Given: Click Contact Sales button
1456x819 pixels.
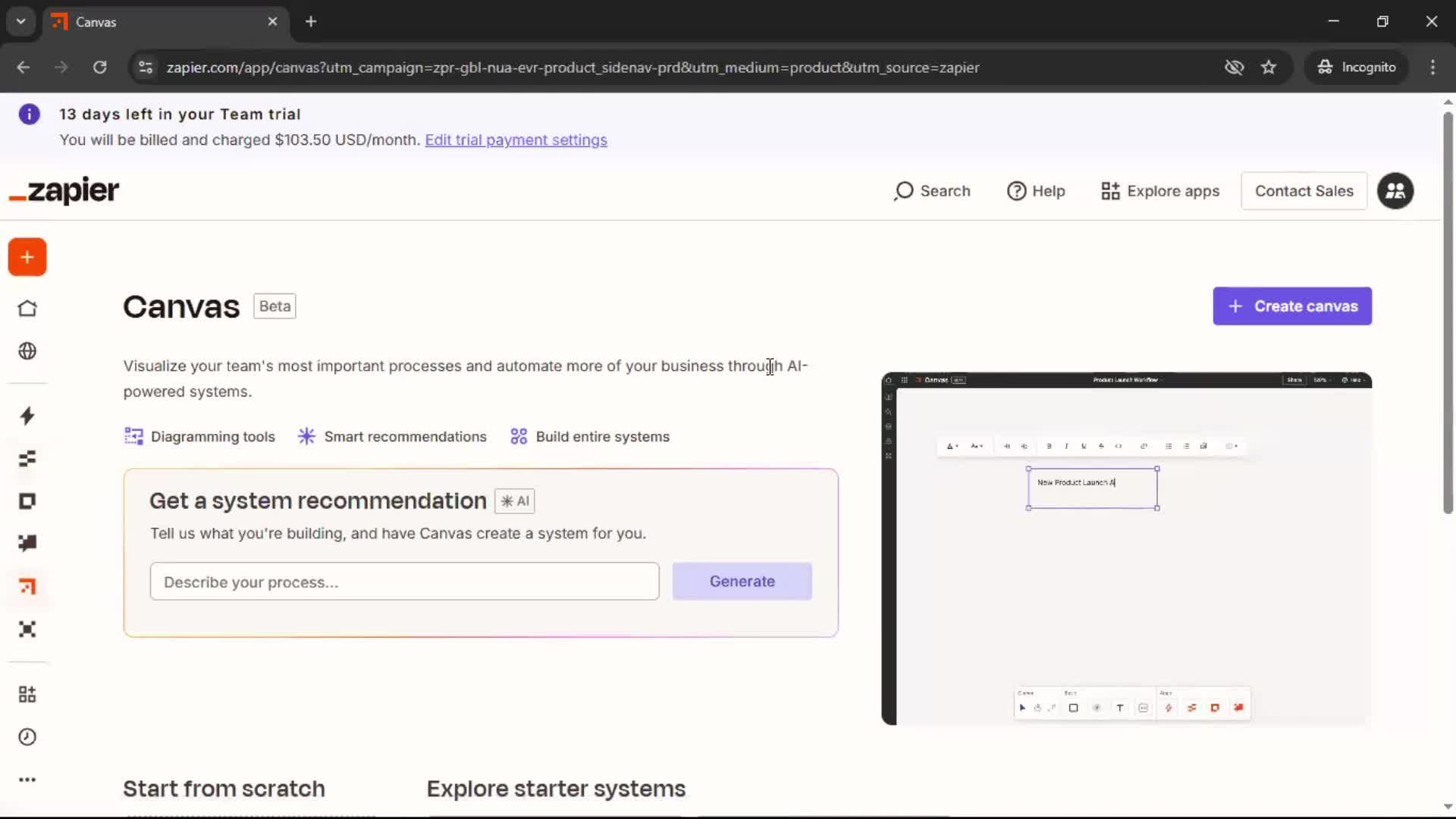Looking at the screenshot, I should (x=1304, y=191).
